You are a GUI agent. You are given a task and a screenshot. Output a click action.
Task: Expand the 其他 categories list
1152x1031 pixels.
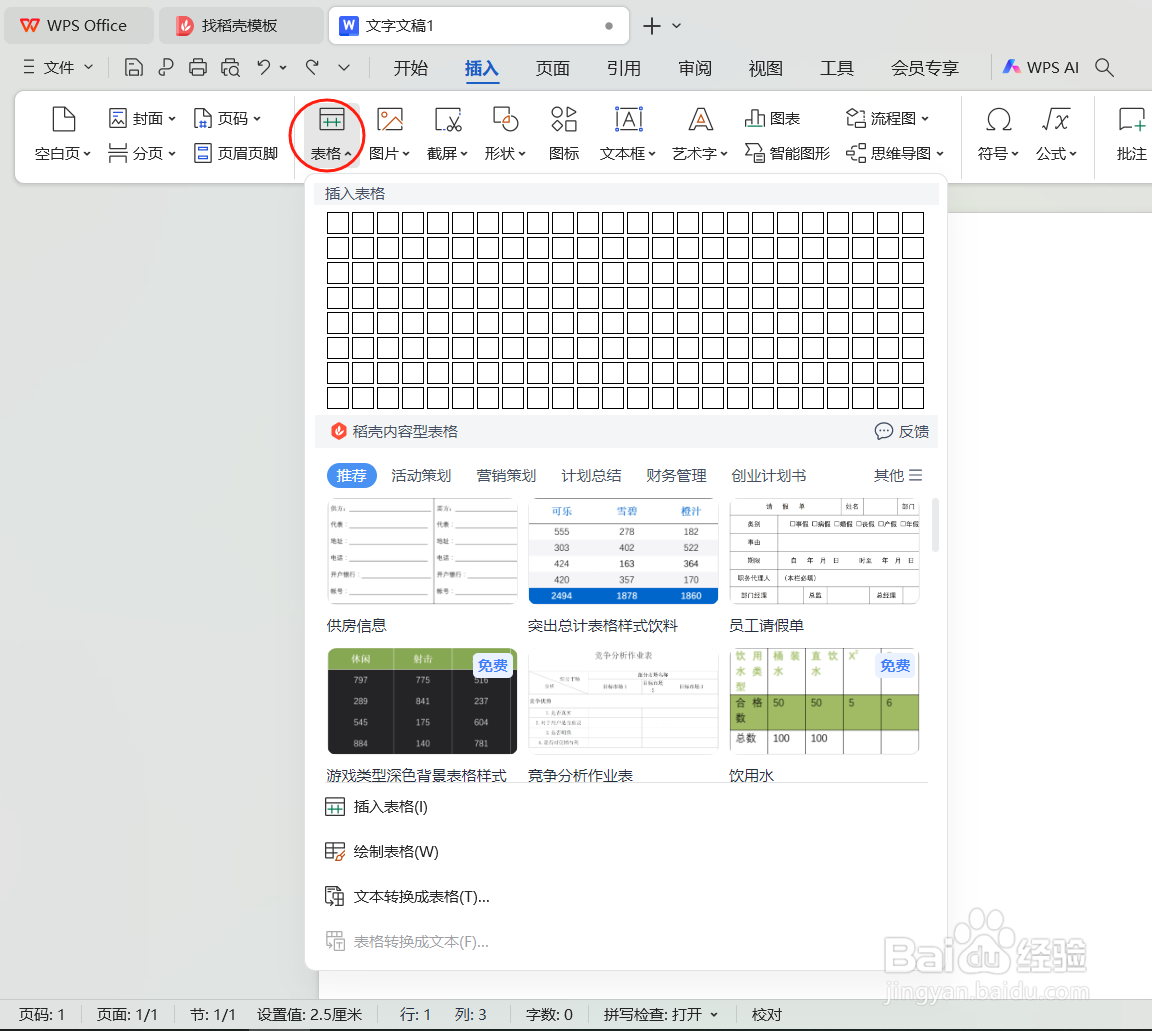(898, 475)
